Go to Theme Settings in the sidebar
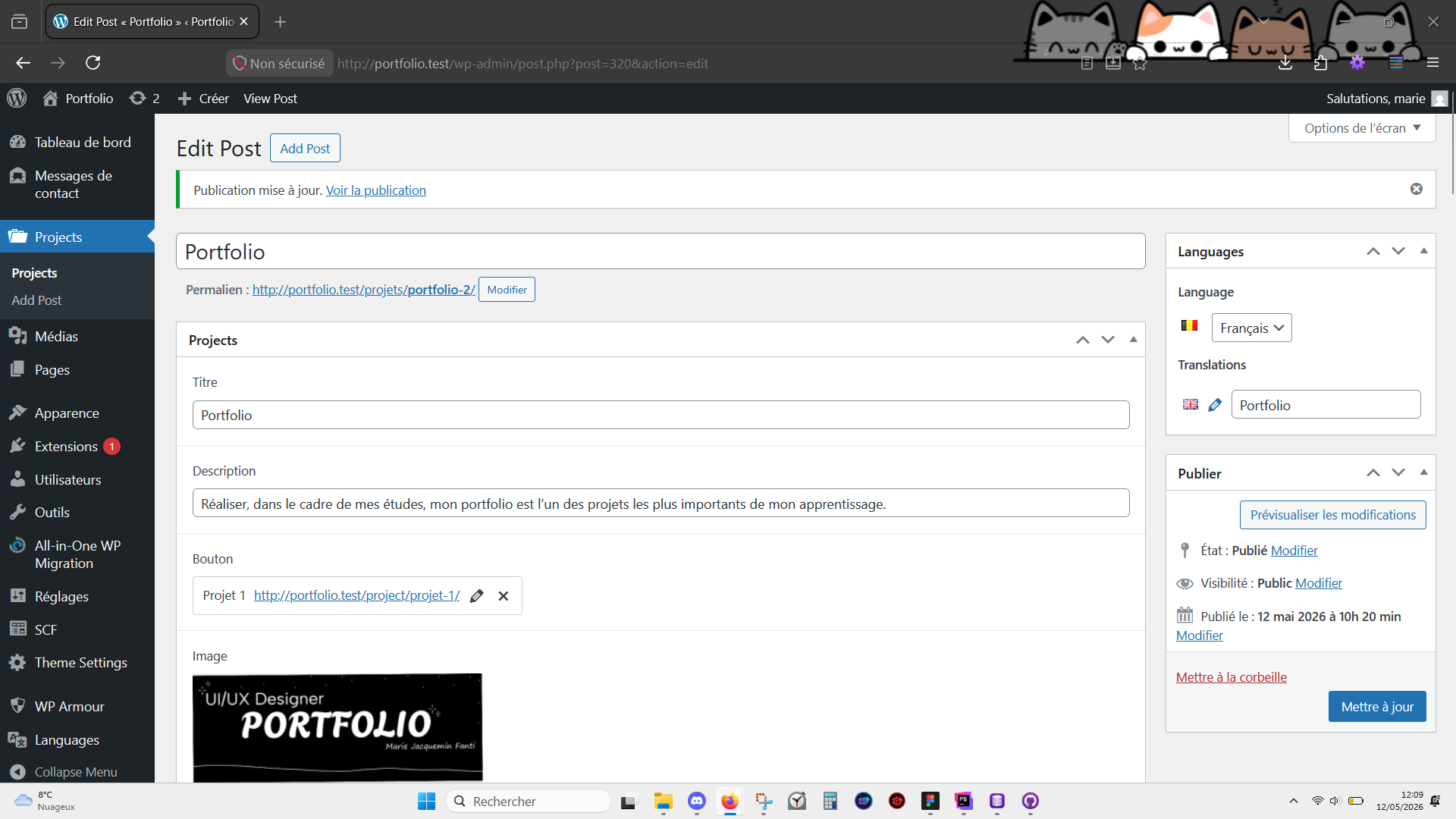The image size is (1456, 819). 80,663
